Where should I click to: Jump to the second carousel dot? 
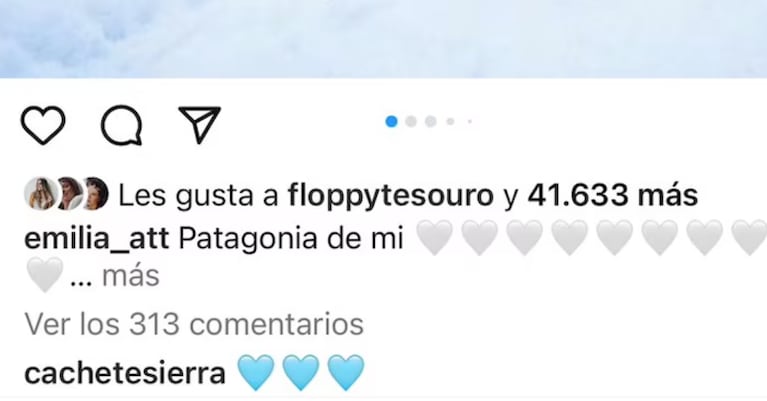click(x=411, y=121)
